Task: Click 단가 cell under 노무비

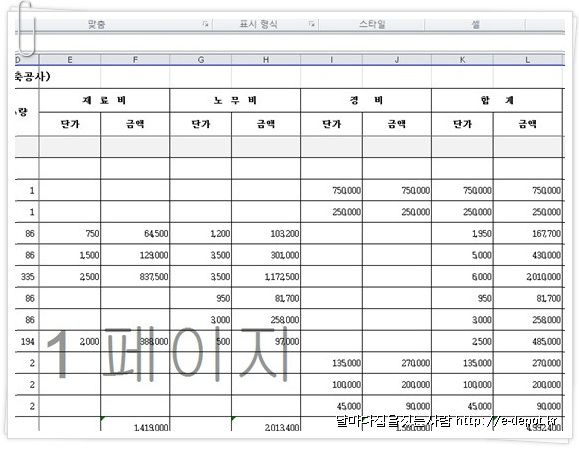Action: click(201, 124)
